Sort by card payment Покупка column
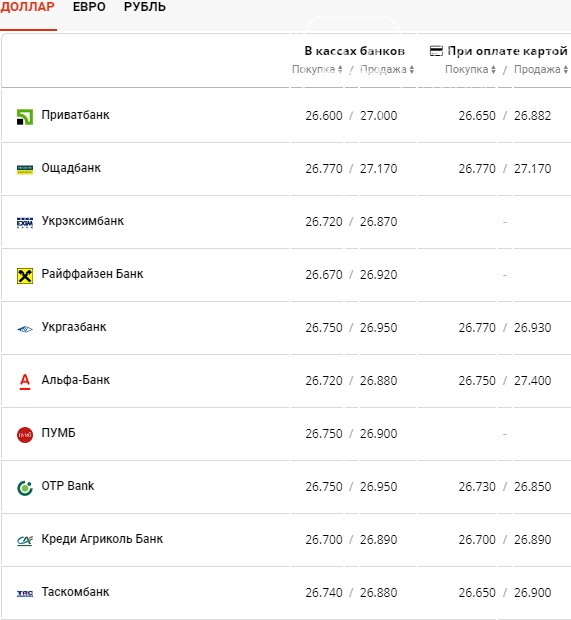The height and width of the screenshot is (620, 571). [x=470, y=70]
